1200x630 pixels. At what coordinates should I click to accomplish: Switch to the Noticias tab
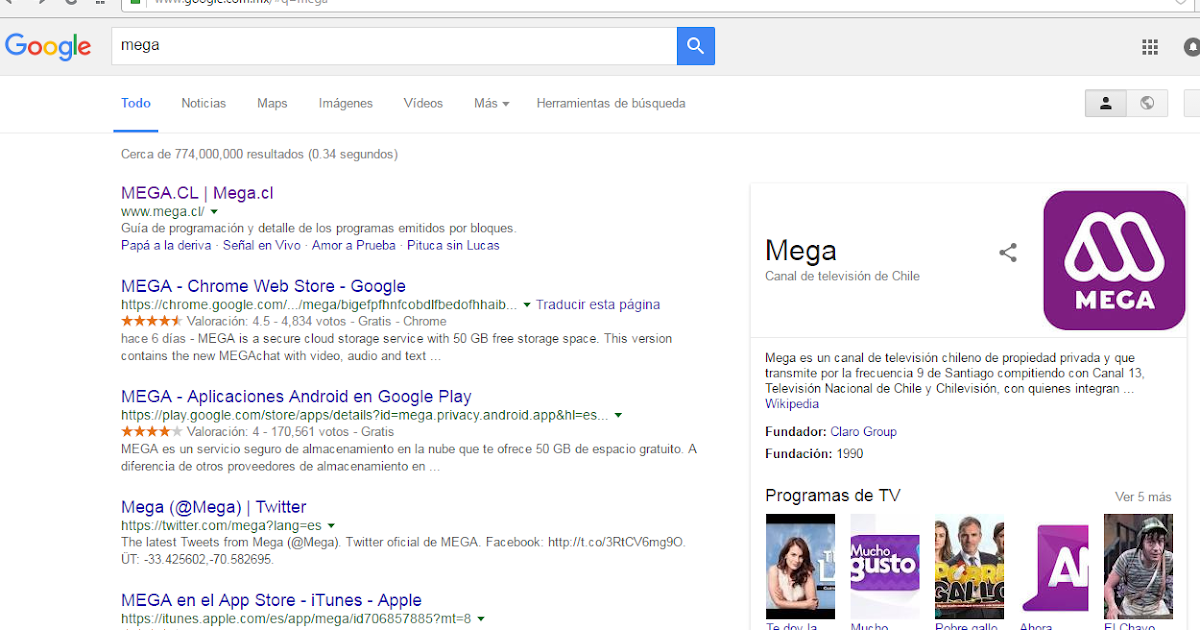pyautogui.click(x=203, y=103)
